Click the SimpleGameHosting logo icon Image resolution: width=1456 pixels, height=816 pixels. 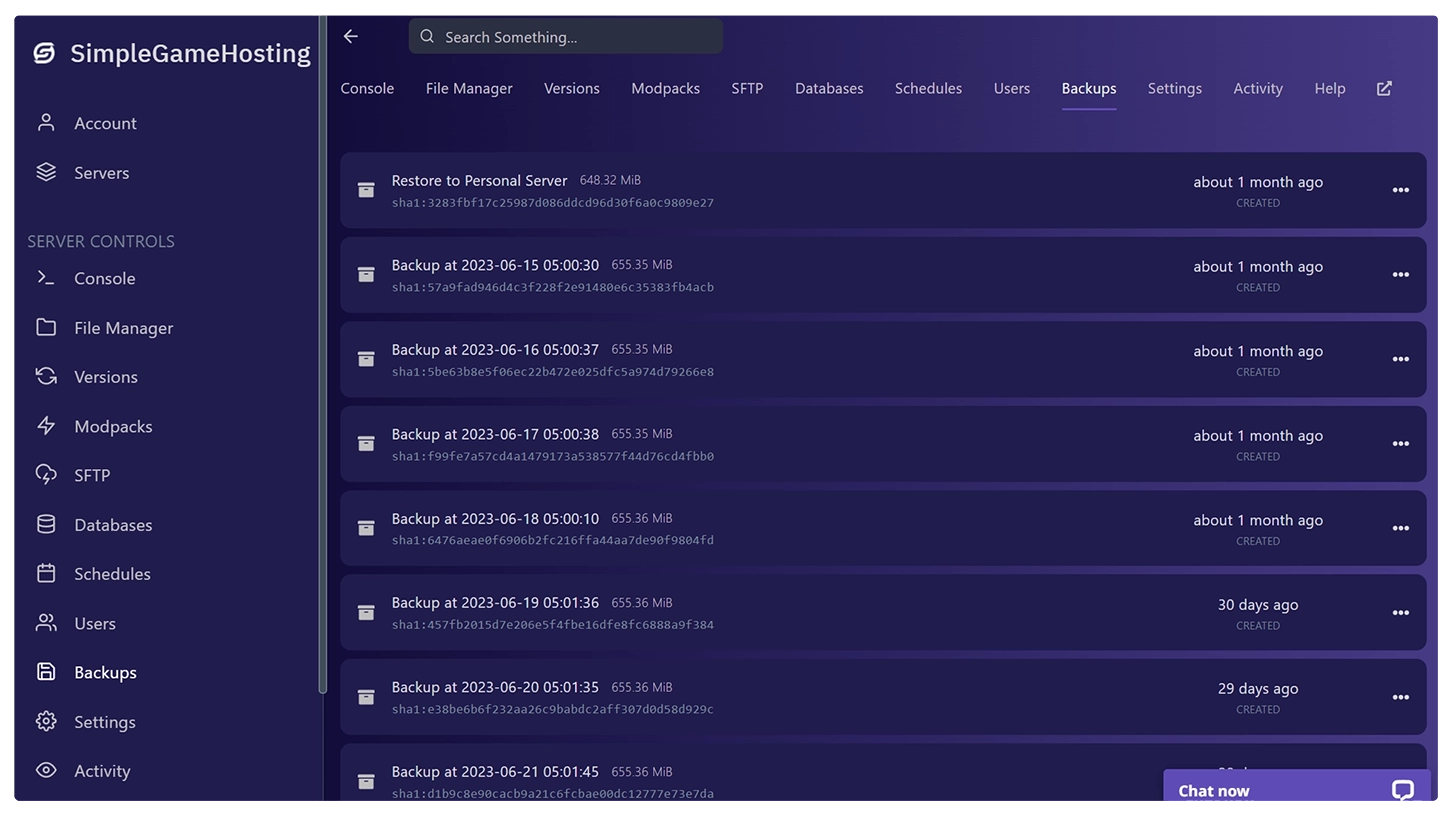point(44,53)
